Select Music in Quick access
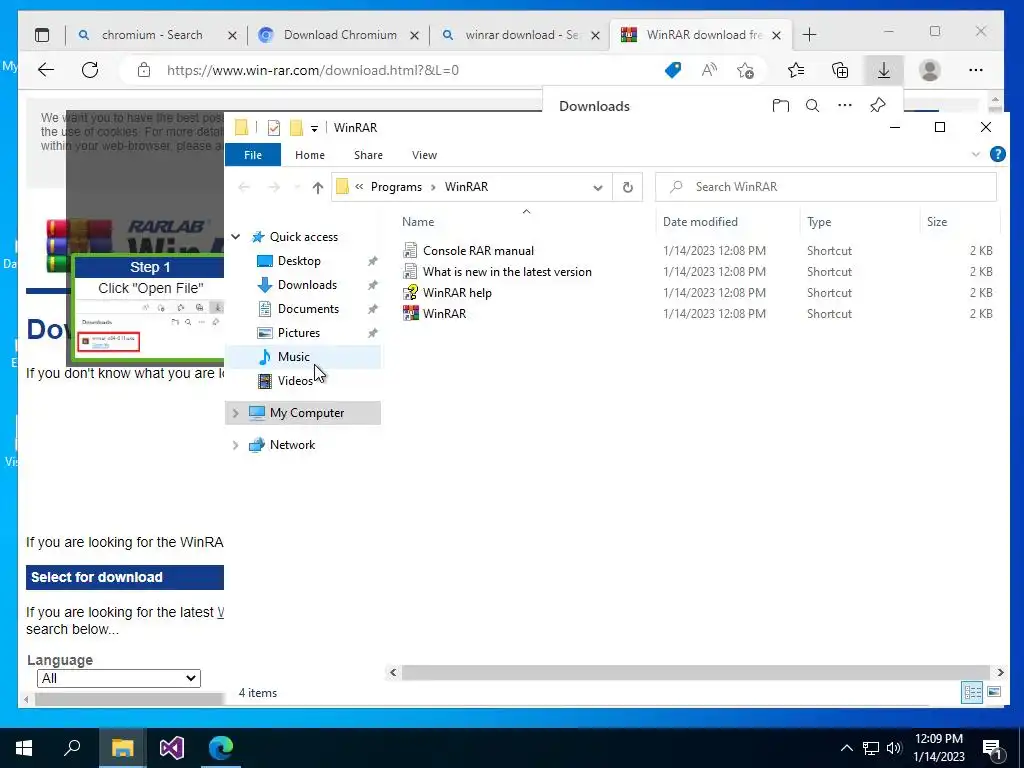Viewport: 1024px width, 768px height. 293,357
